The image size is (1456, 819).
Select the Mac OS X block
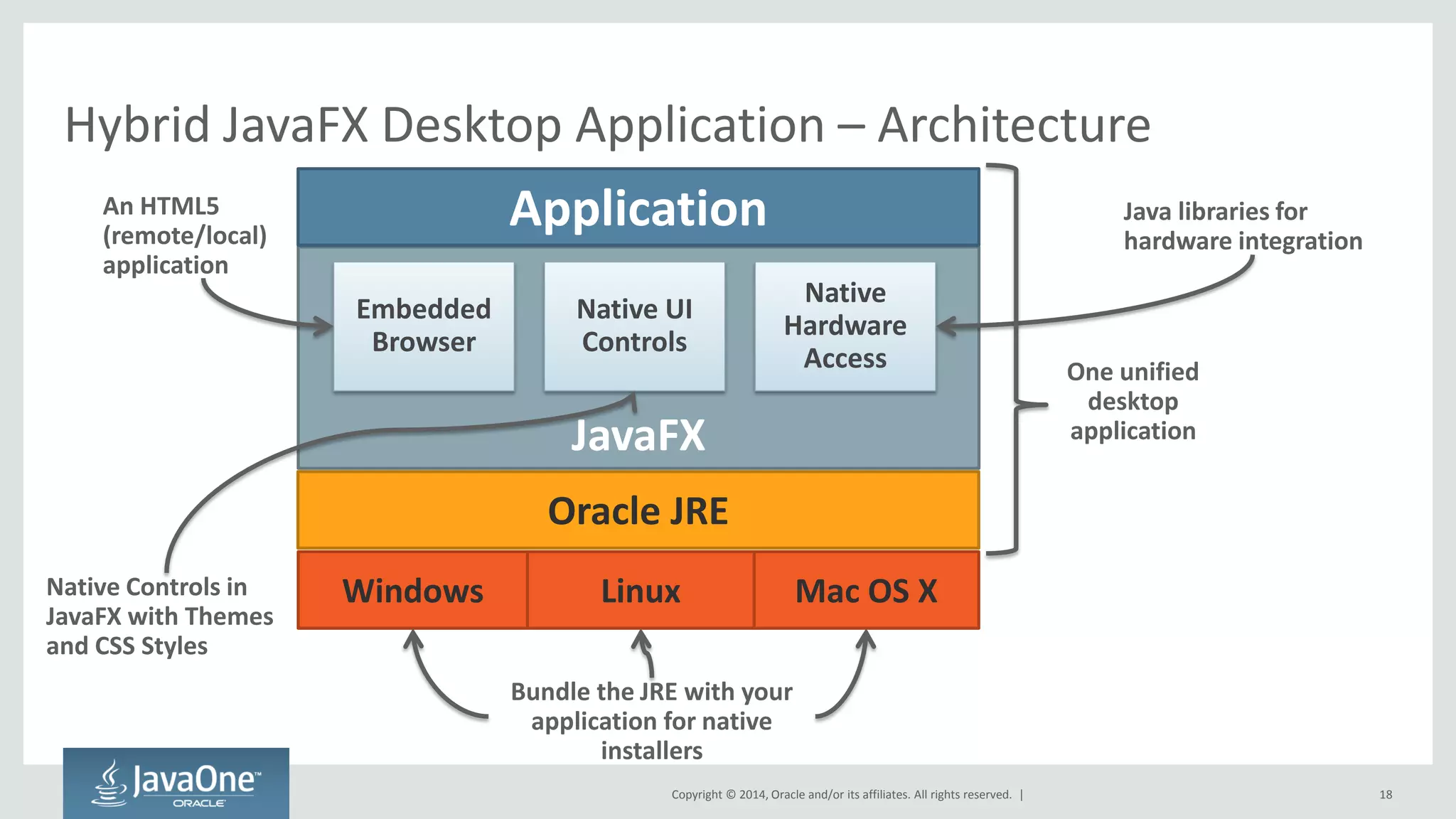pyautogui.click(x=867, y=591)
